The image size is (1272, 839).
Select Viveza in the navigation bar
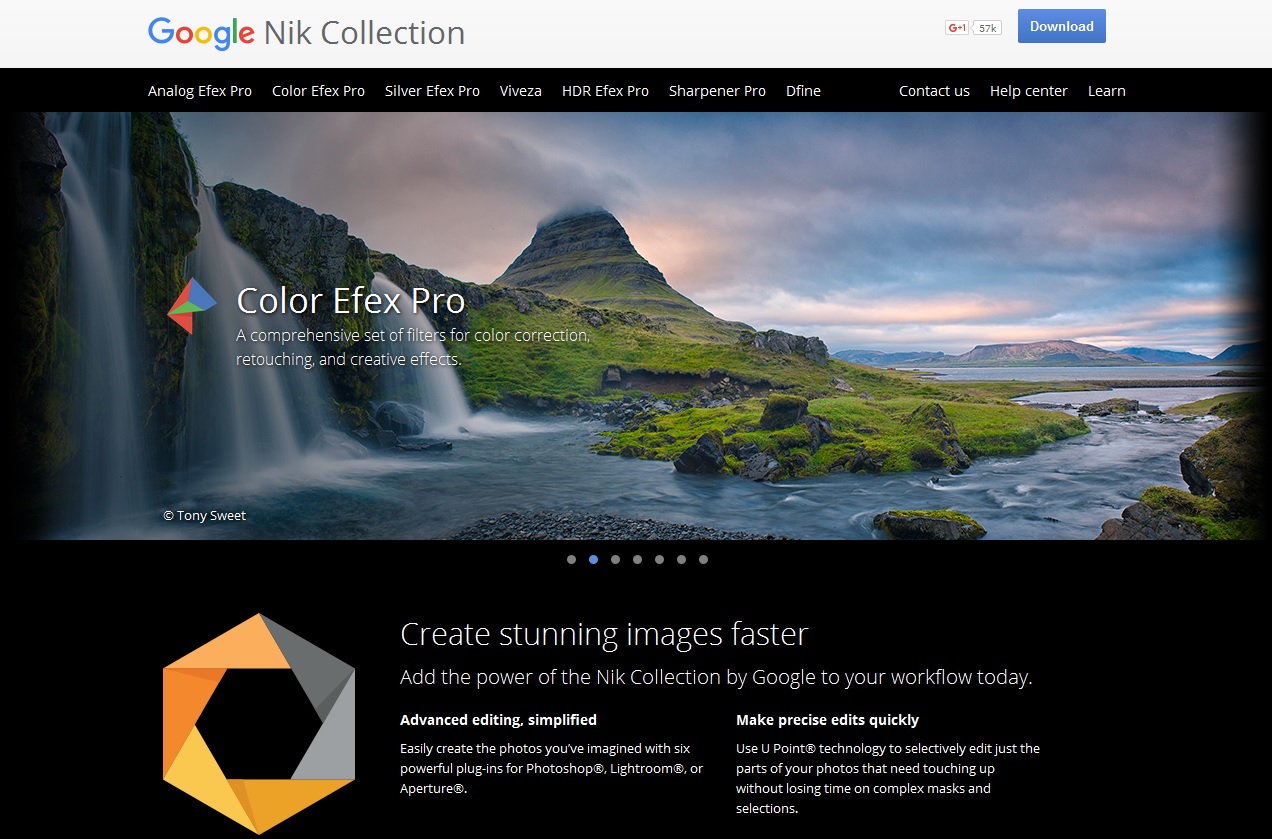[521, 91]
